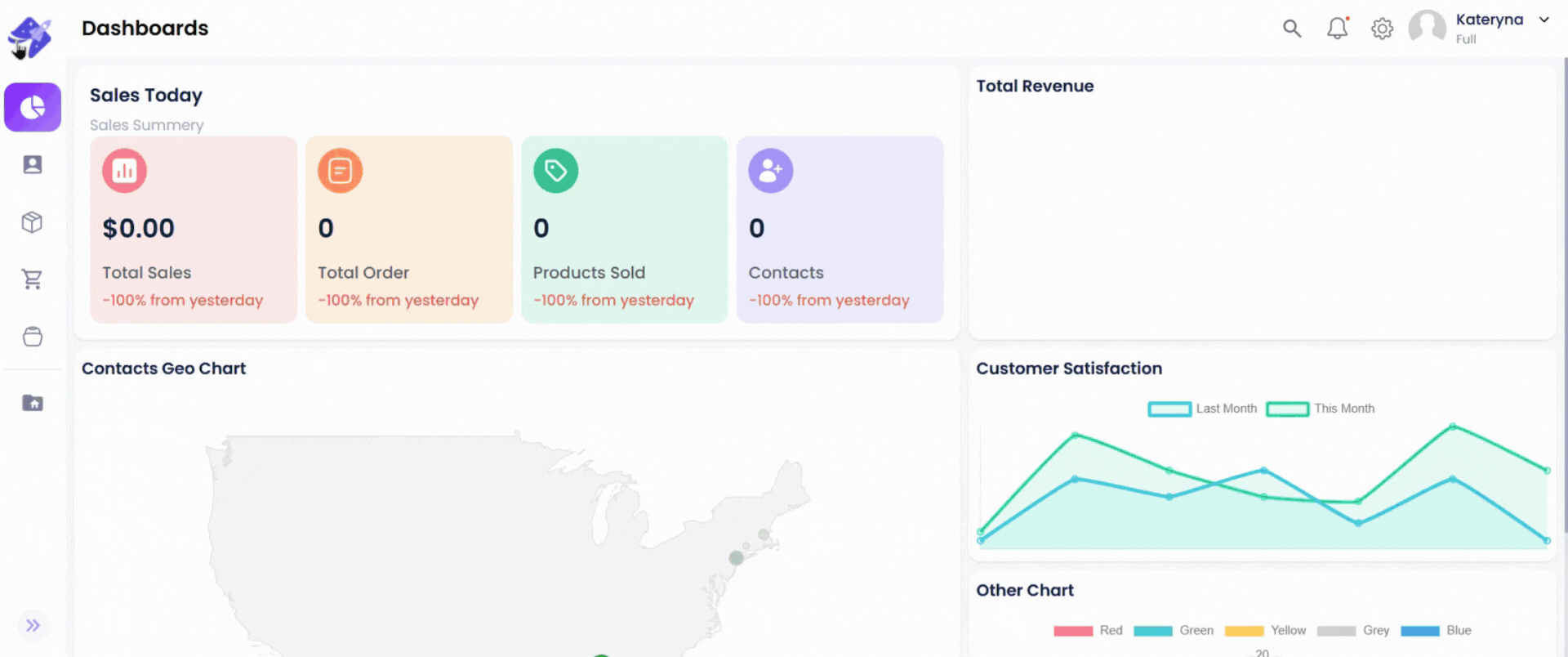Open the contacts sidebar icon
Viewport: 1568px width, 657px height.
33,165
